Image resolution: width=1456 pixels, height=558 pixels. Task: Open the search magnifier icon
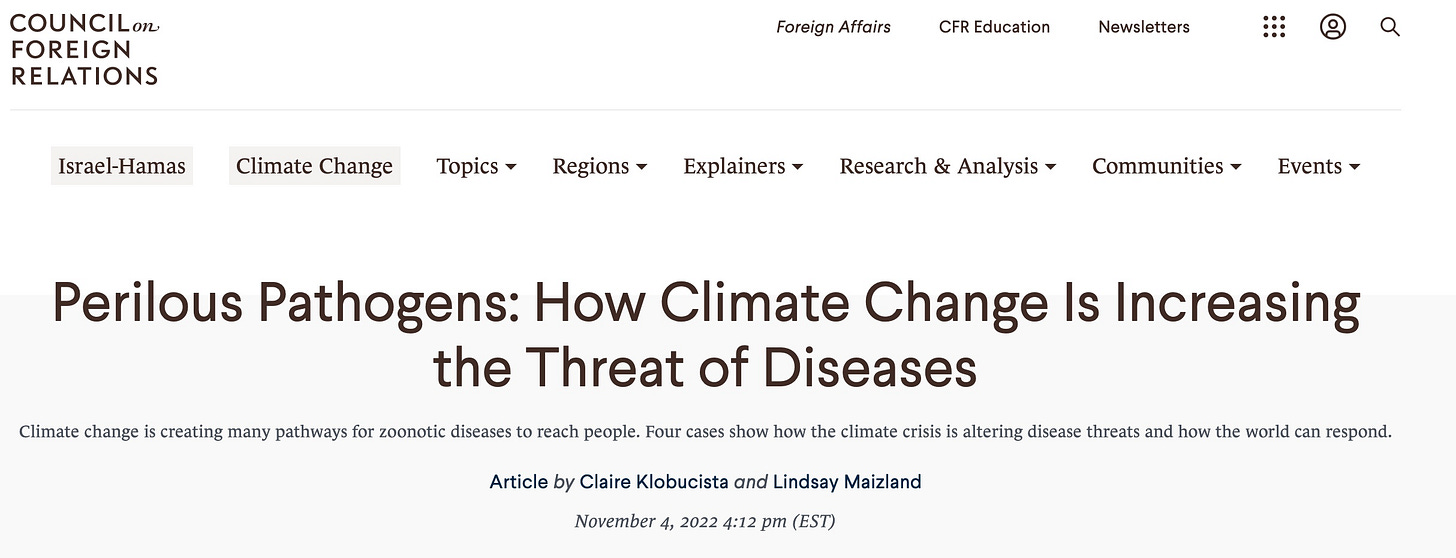(x=1390, y=27)
